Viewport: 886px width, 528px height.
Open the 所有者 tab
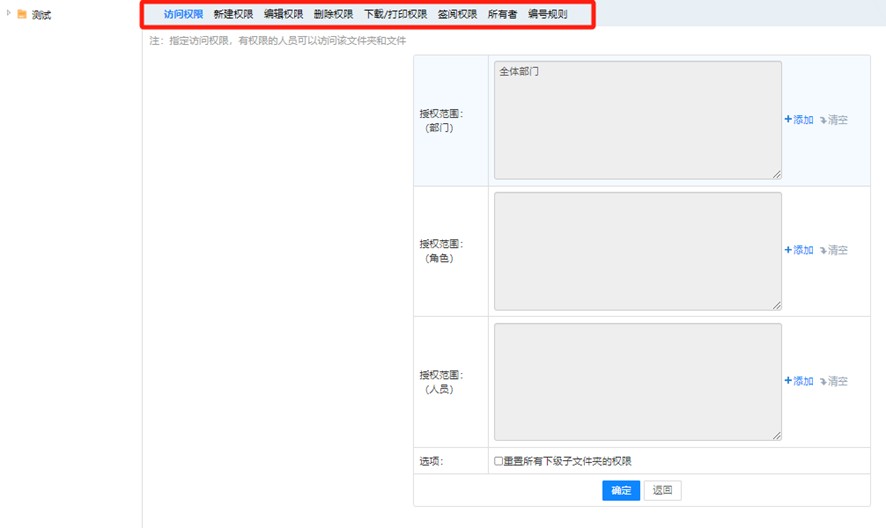pyautogui.click(x=502, y=15)
